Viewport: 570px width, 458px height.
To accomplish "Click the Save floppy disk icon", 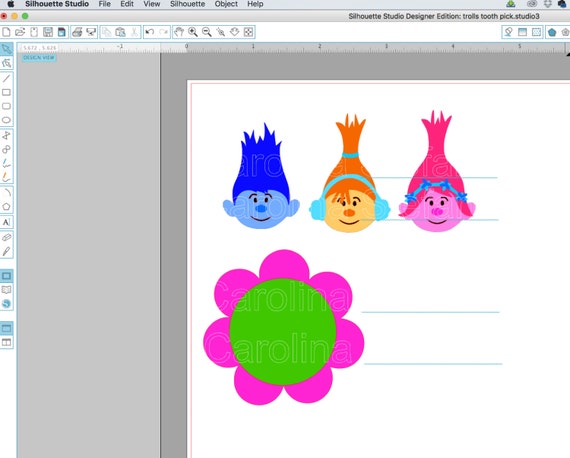I will coord(48,32).
